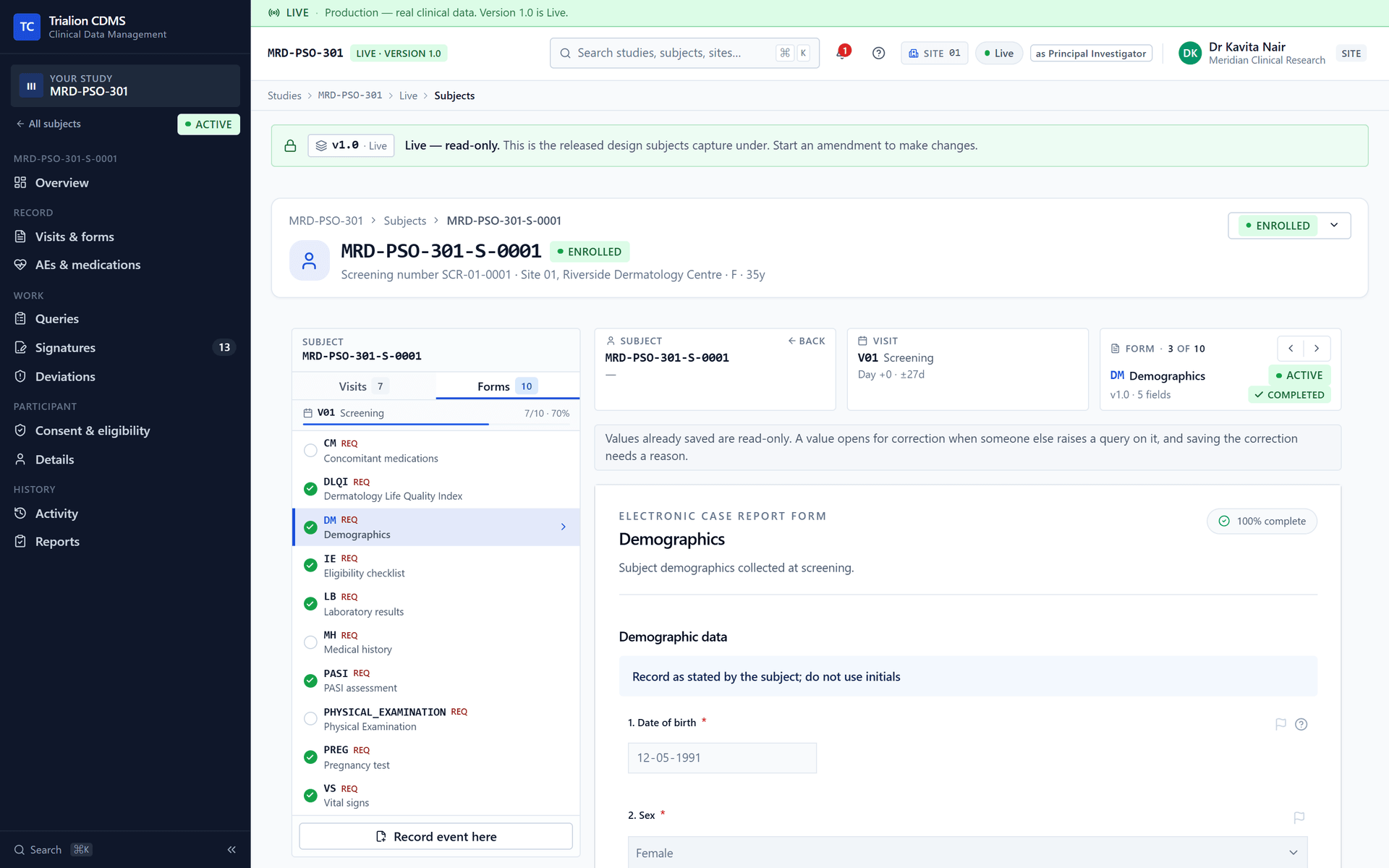The height and width of the screenshot is (868, 1389).
Task: Click the lock icon in read-only banner
Action: [290, 145]
